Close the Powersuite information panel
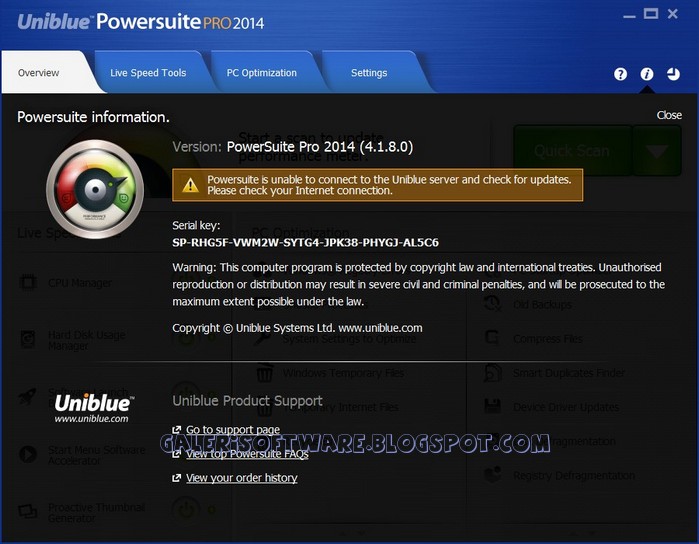 [669, 115]
